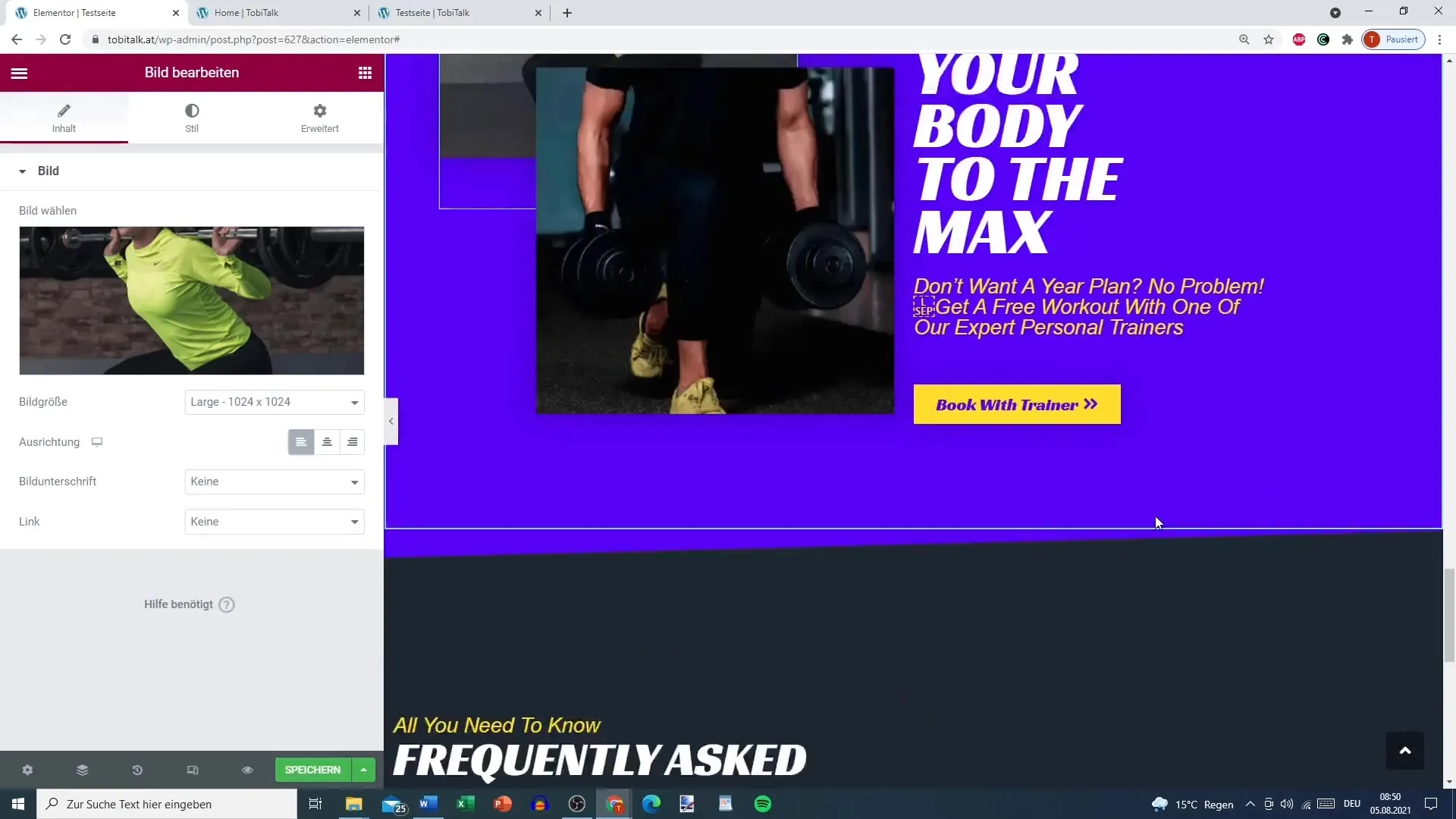
Task: Select the center alignment icon
Action: pyautogui.click(x=327, y=441)
